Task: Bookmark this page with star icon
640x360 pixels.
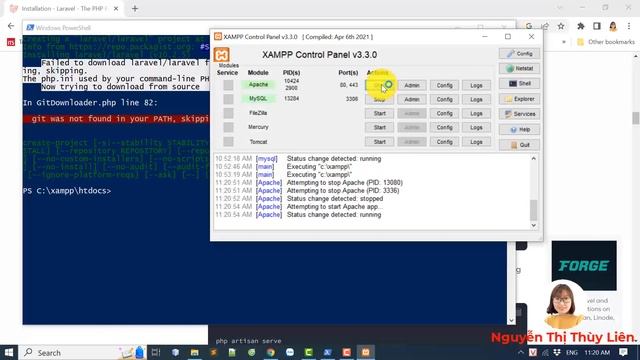Action: coord(561,26)
